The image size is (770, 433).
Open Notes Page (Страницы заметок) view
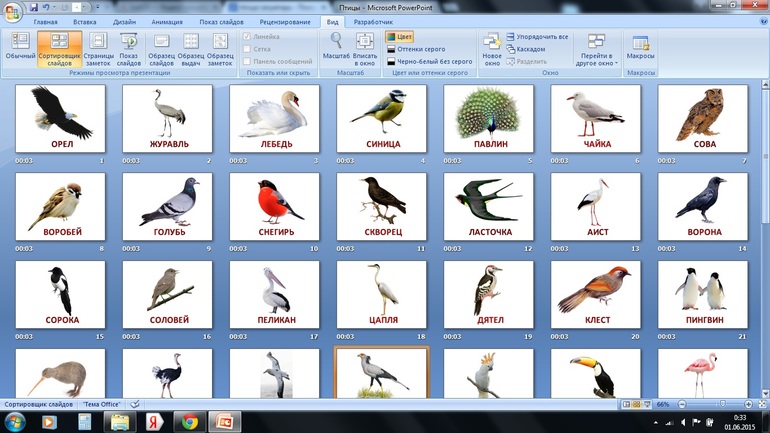pyautogui.click(x=98, y=47)
